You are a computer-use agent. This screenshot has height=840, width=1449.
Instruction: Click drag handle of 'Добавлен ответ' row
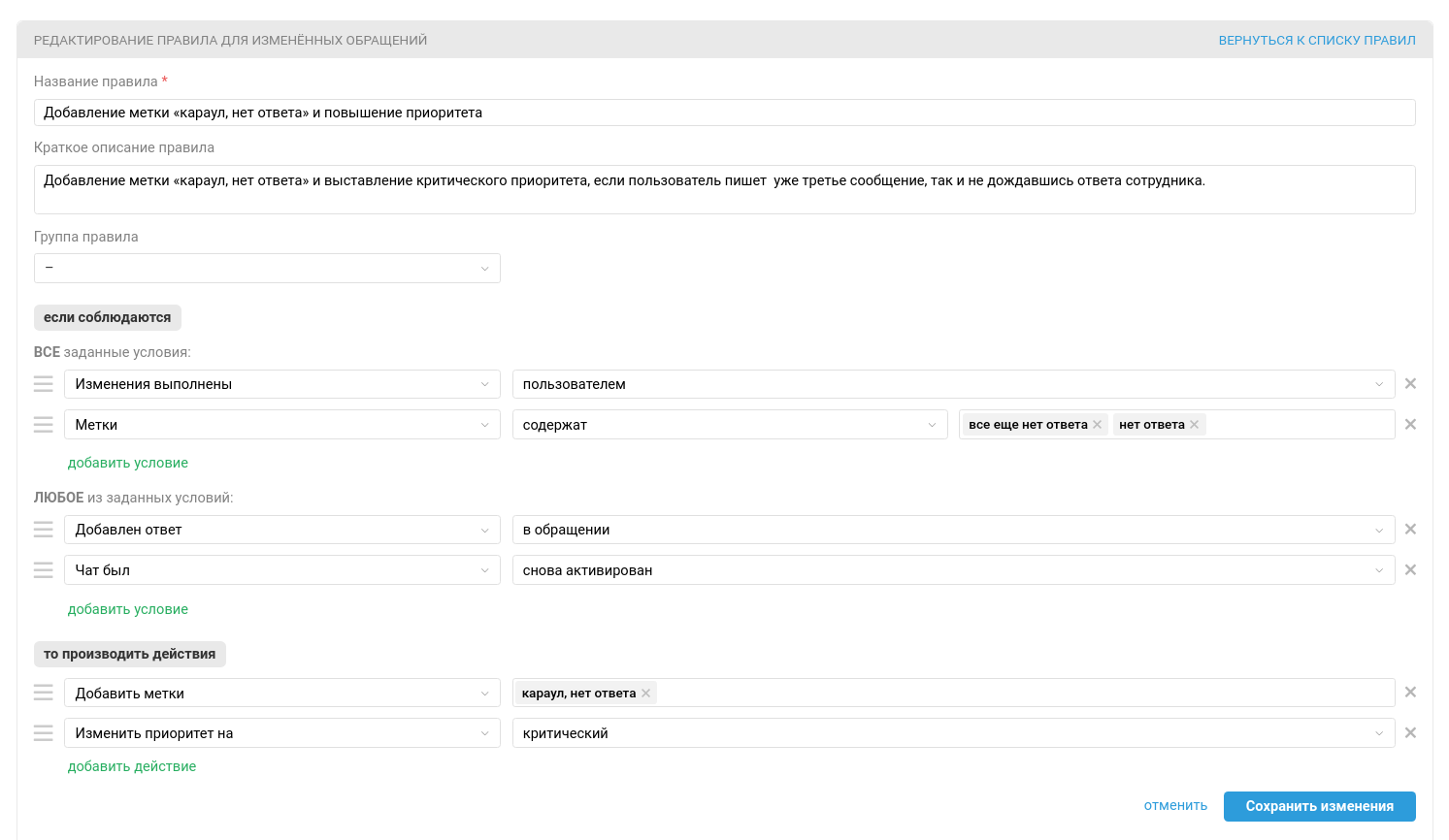point(44,530)
